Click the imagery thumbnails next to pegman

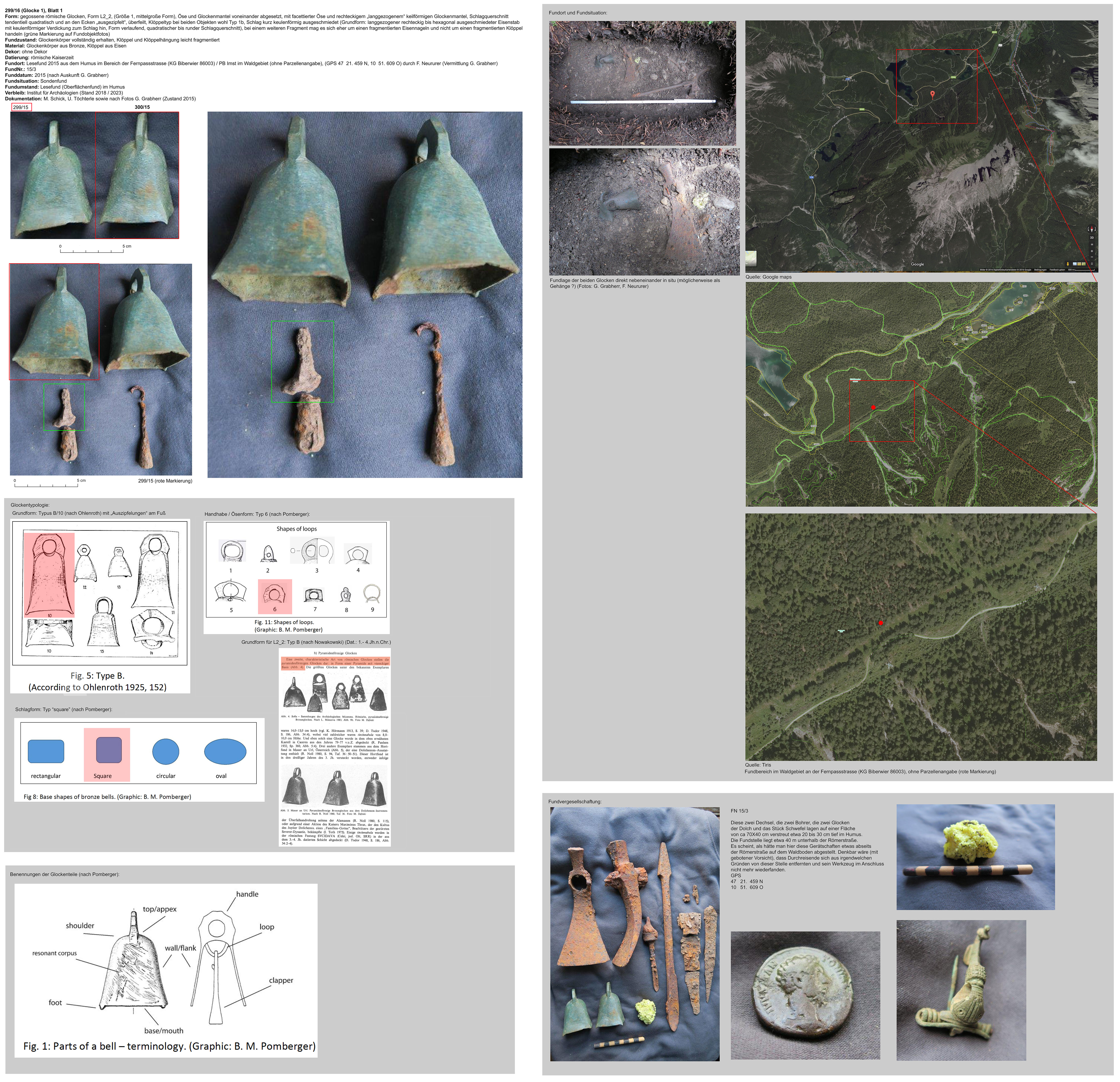click(x=1079, y=264)
